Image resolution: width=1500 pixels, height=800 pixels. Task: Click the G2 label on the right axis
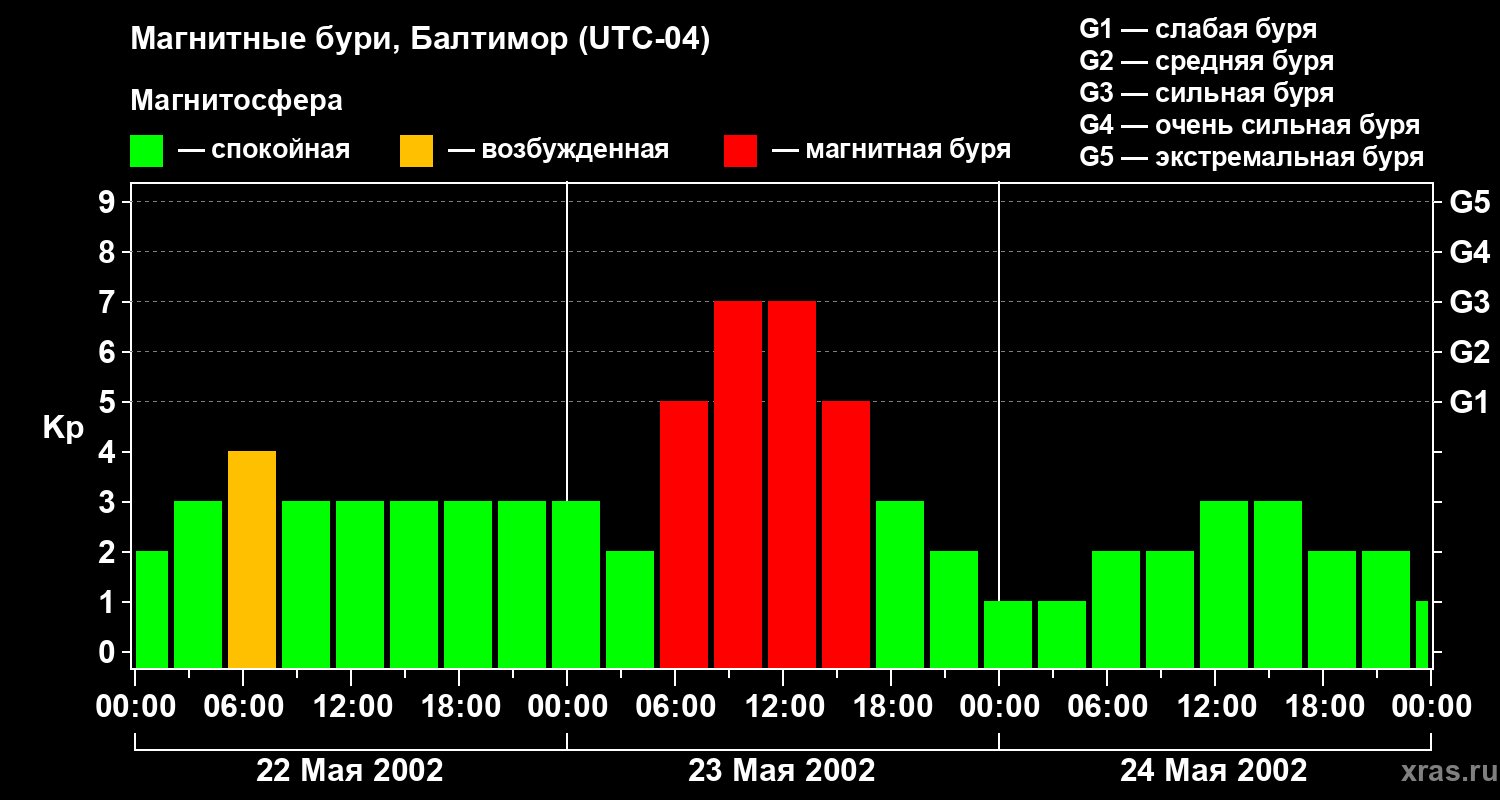(x=1469, y=352)
